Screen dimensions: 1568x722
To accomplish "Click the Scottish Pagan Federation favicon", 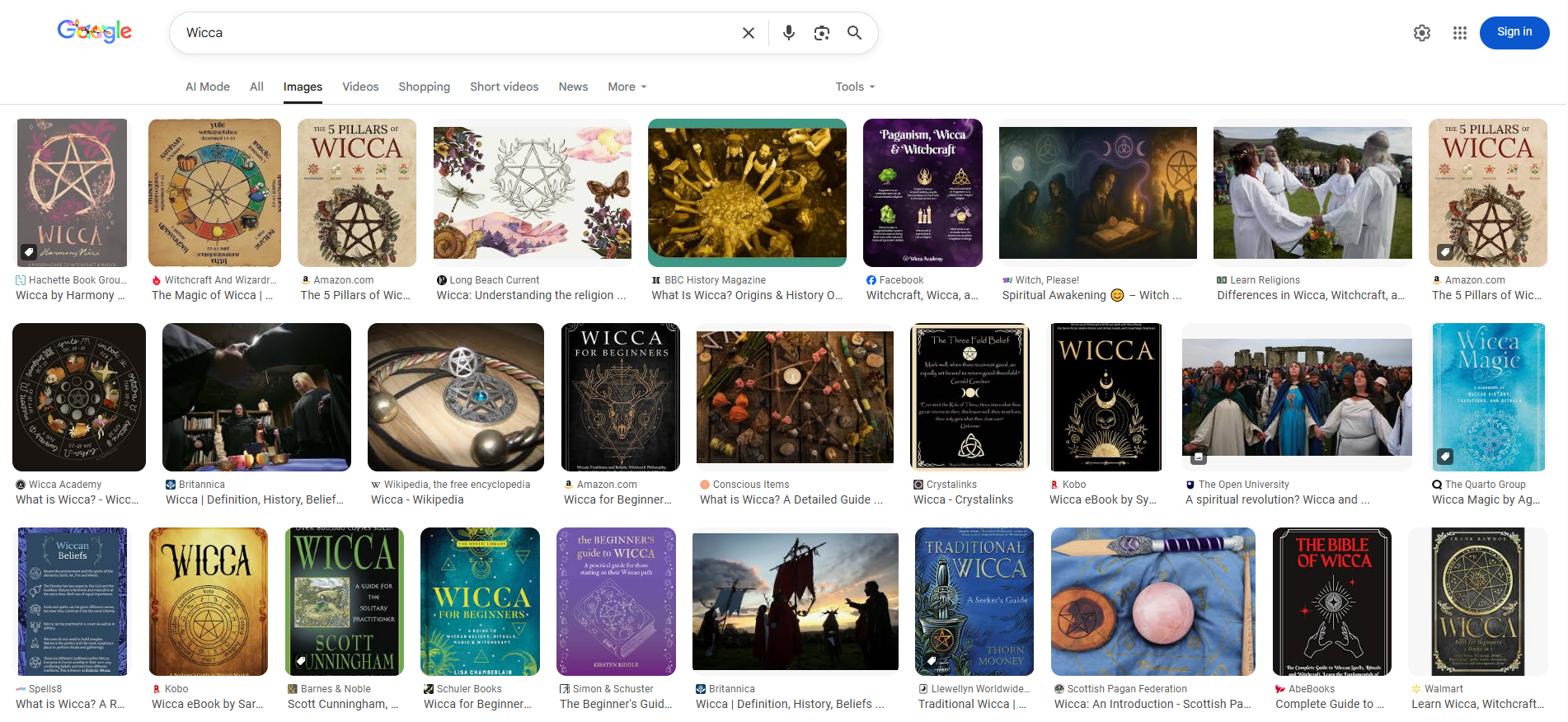I will pyautogui.click(x=1059, y=689).
